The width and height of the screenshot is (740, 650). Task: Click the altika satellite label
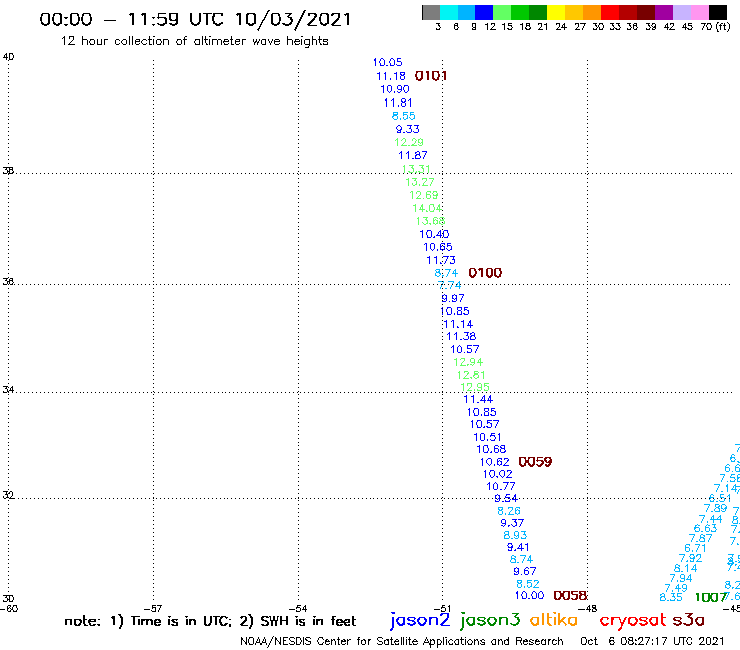[x=553, y=620]
